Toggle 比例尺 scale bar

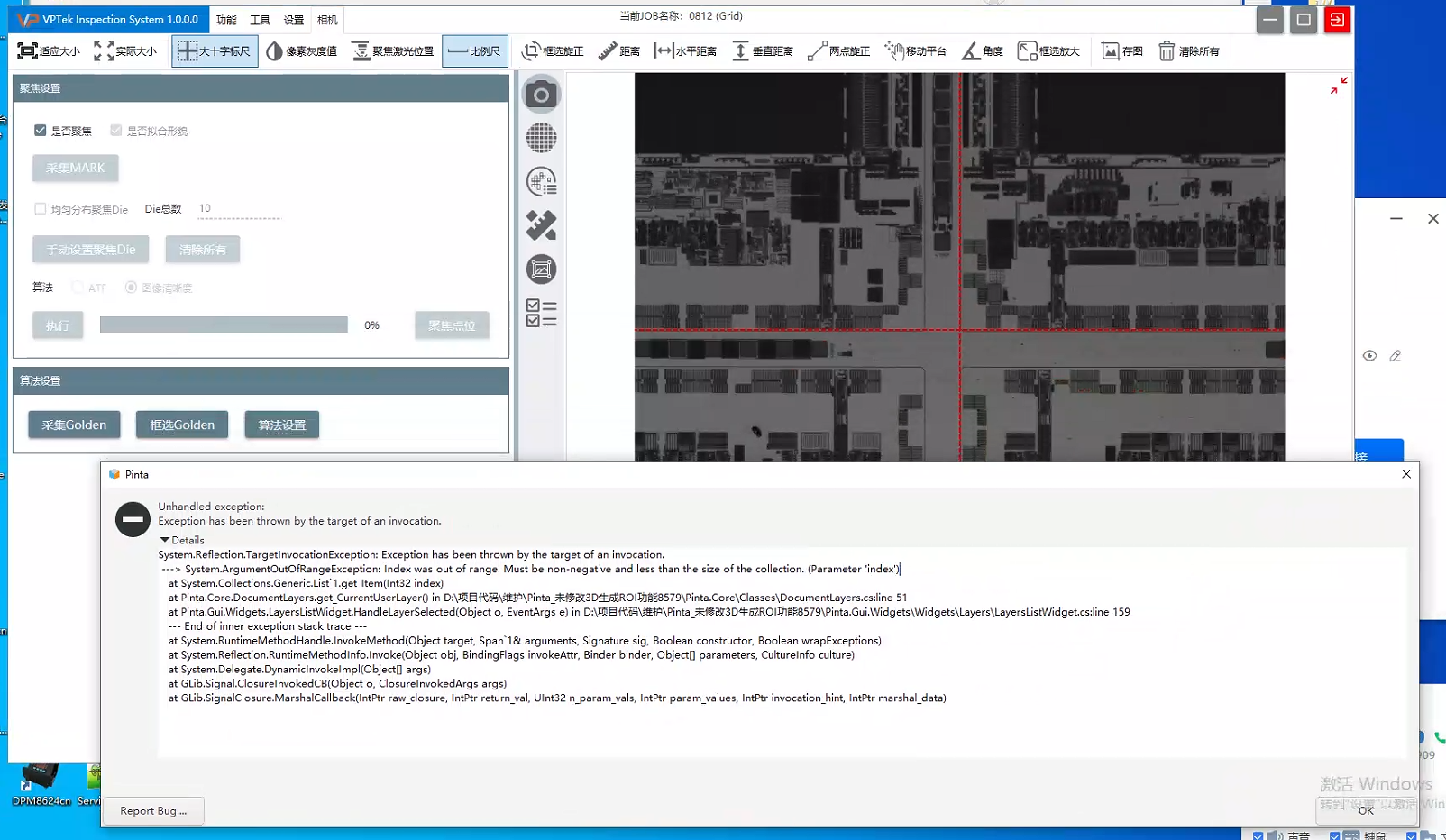coord(475,51)
